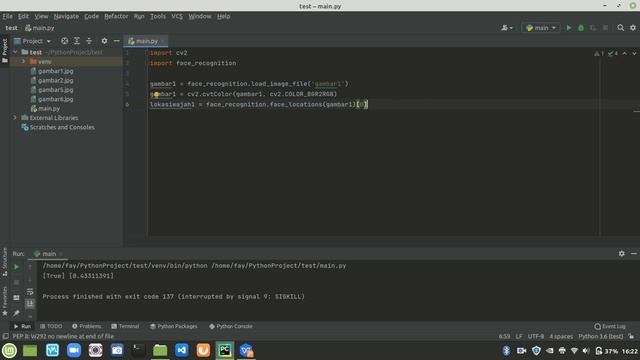640x360 pixels.
Task: Hide the Project tool window
Action: click(116, 41)
